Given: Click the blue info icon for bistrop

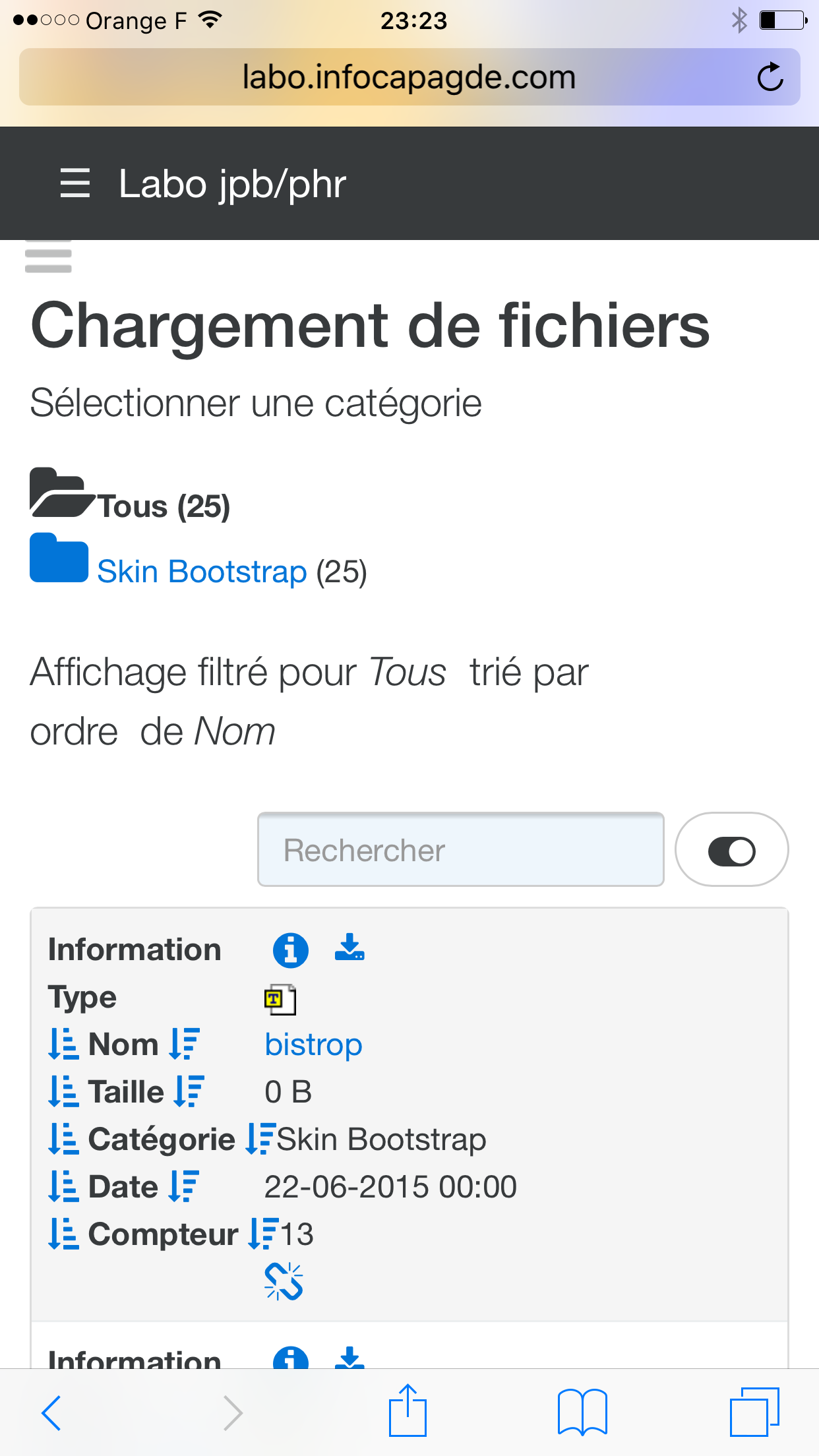Looking at the screenshot, I should [290, 950].
